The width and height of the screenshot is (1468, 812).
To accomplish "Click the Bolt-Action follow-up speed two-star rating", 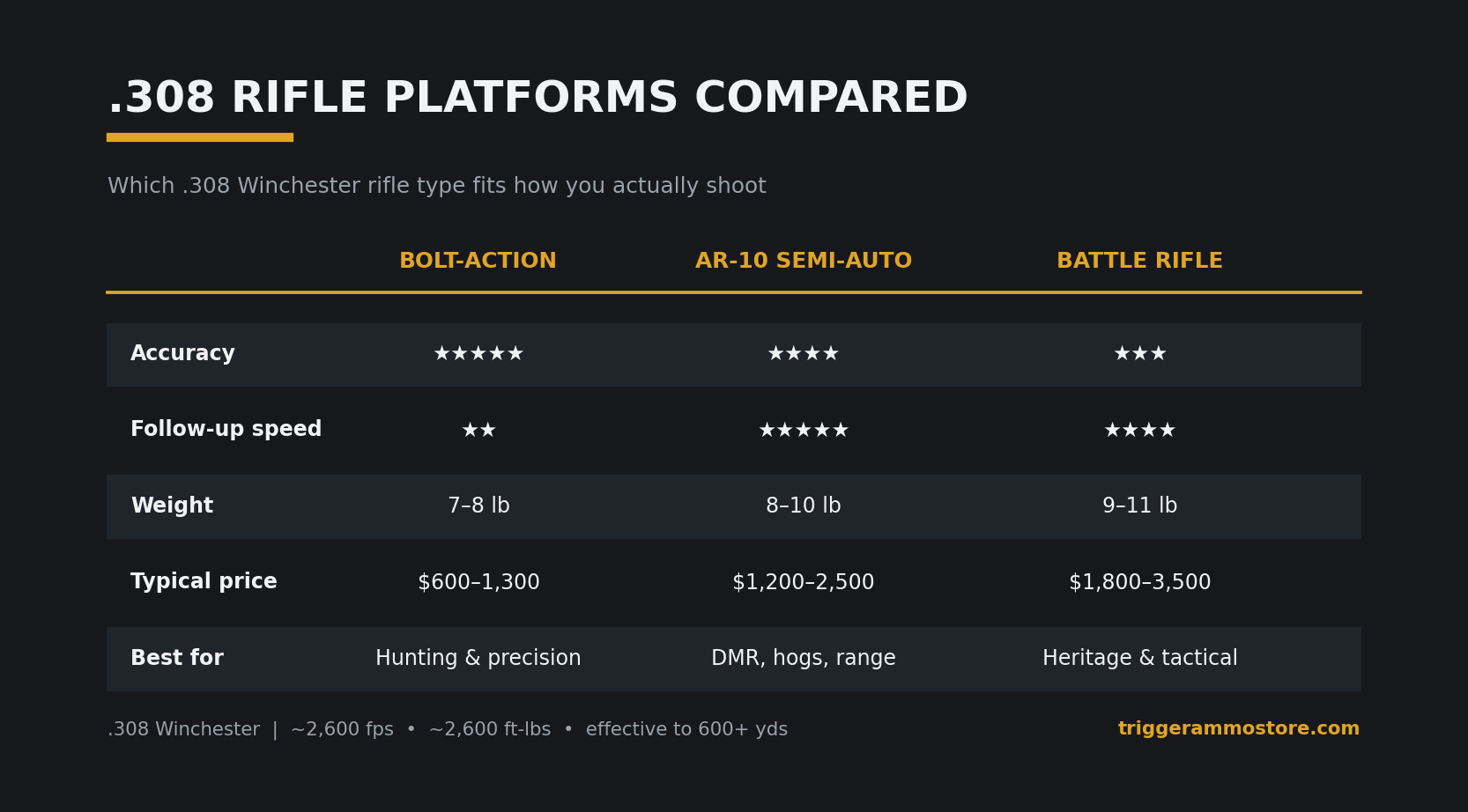I will (x=478, y=431).
